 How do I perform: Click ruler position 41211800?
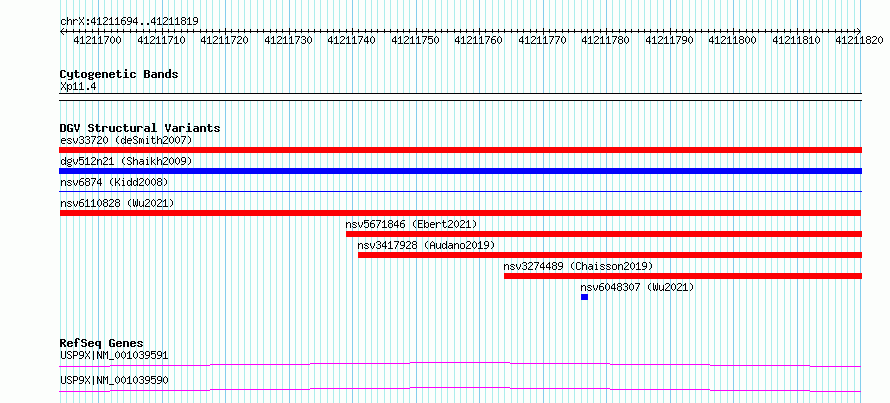(733, 40)
